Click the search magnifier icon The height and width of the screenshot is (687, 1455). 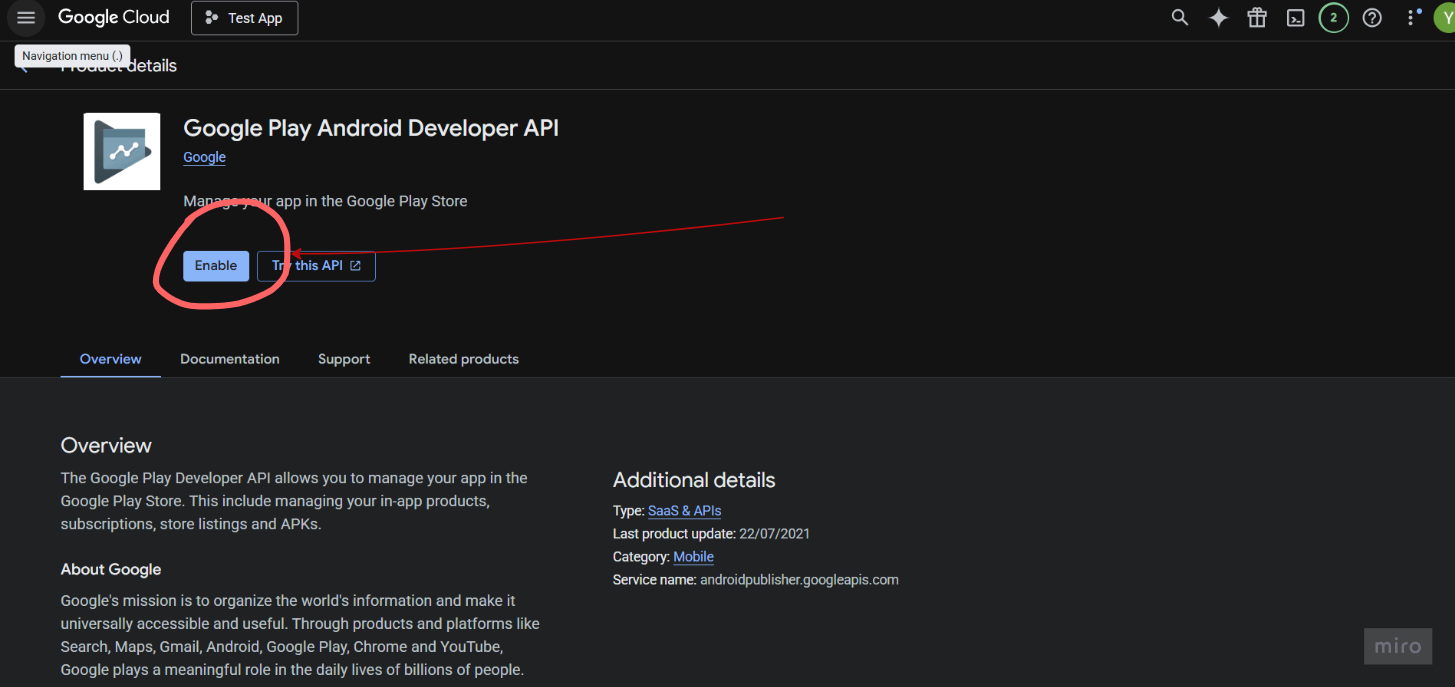tap(1180, 18)
